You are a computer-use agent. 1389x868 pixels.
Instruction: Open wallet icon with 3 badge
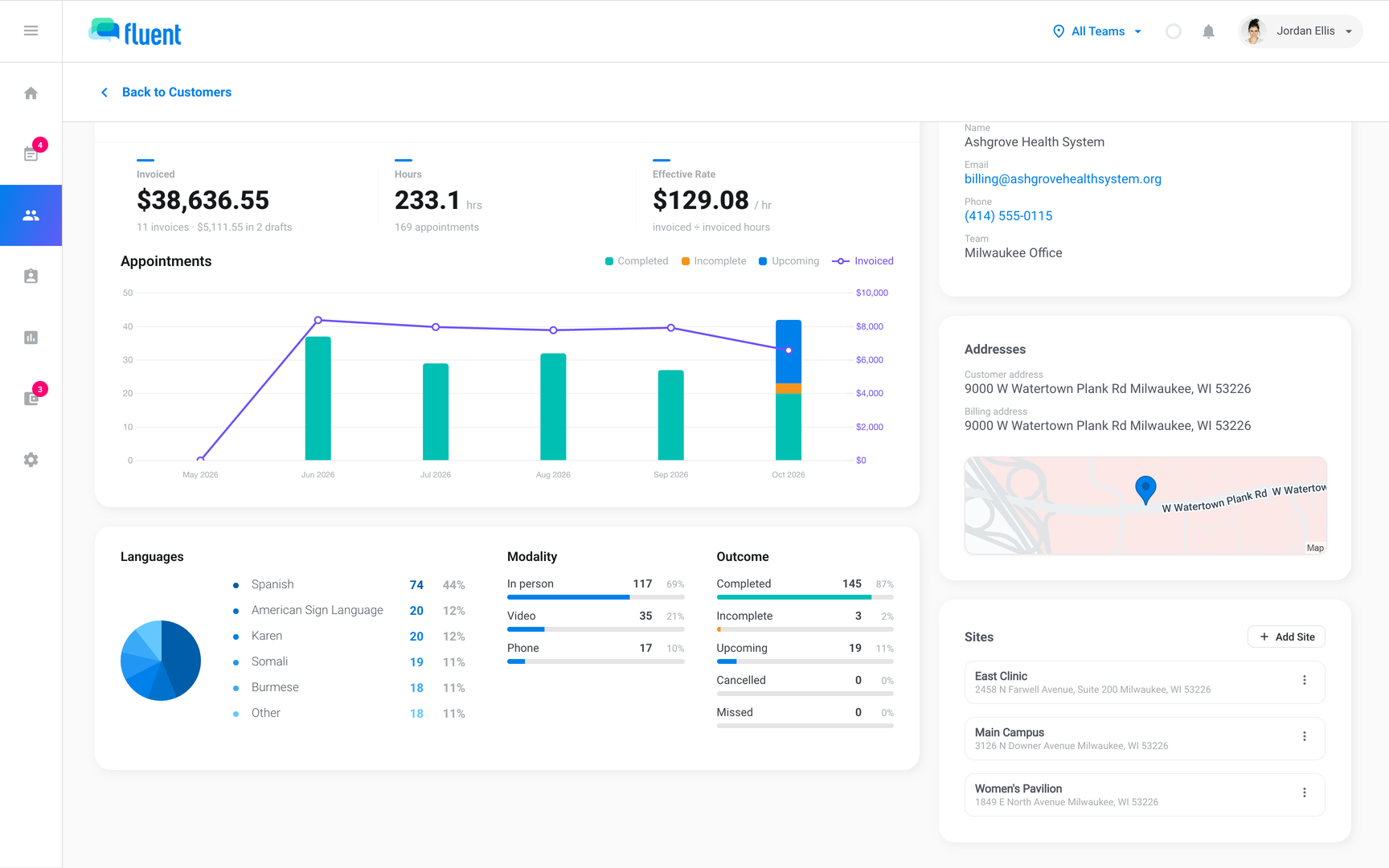[31, 398]
